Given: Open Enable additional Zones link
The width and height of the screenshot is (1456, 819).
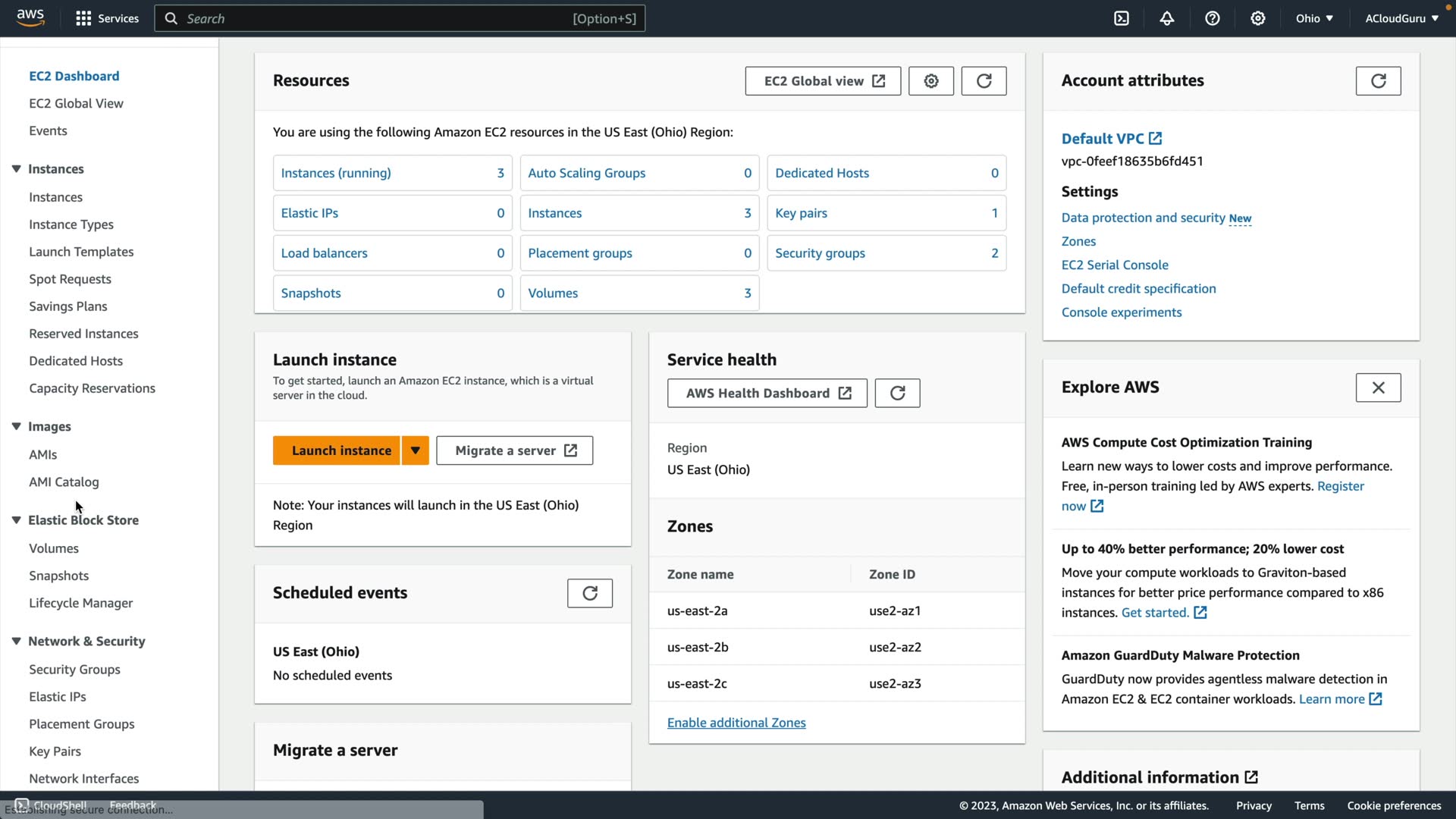Looking at the screenshot, I should click(x=736, y=723).
